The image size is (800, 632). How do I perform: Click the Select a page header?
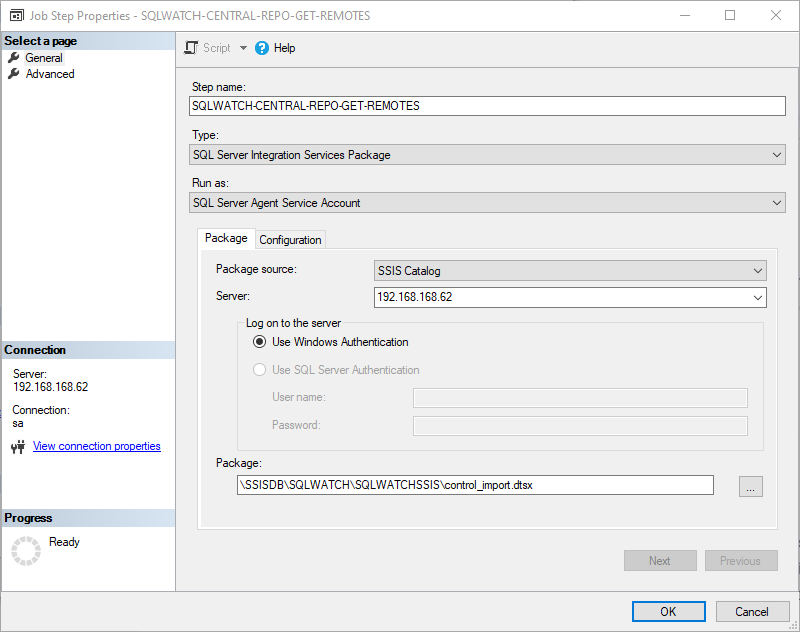[88, 41]
